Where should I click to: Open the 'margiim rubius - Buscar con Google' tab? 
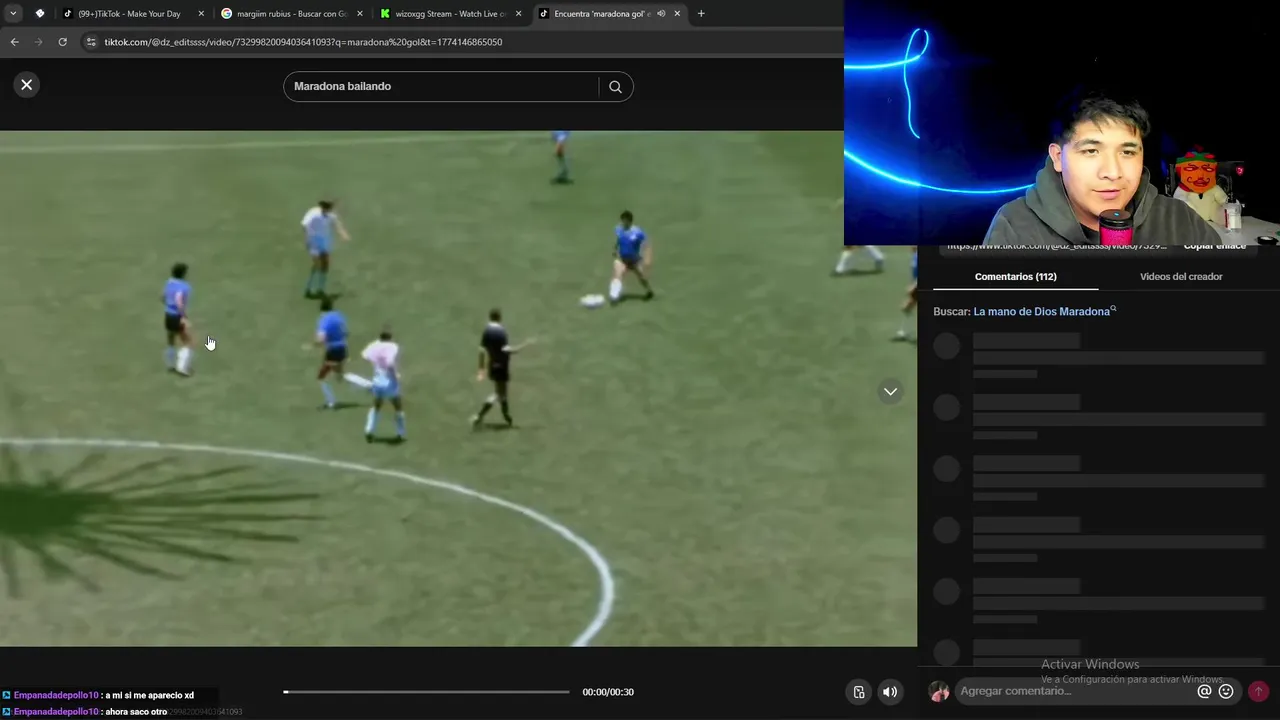click(291, 14)
